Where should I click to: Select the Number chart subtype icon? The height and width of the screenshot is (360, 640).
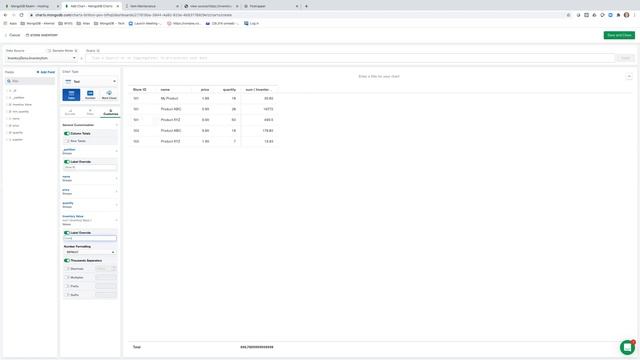[90, 95]
